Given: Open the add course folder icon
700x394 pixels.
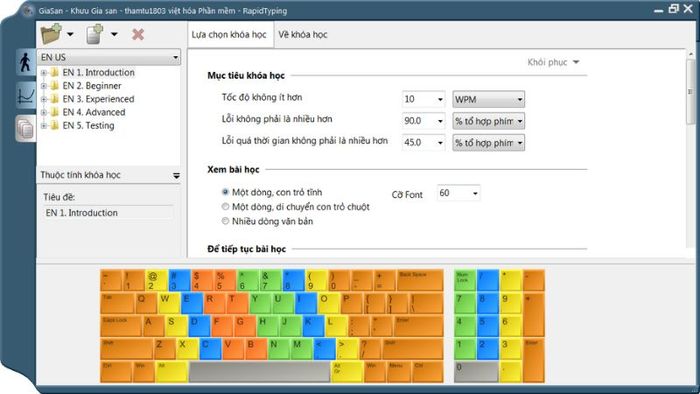Looking at the screenshot, I should point(51,34).
